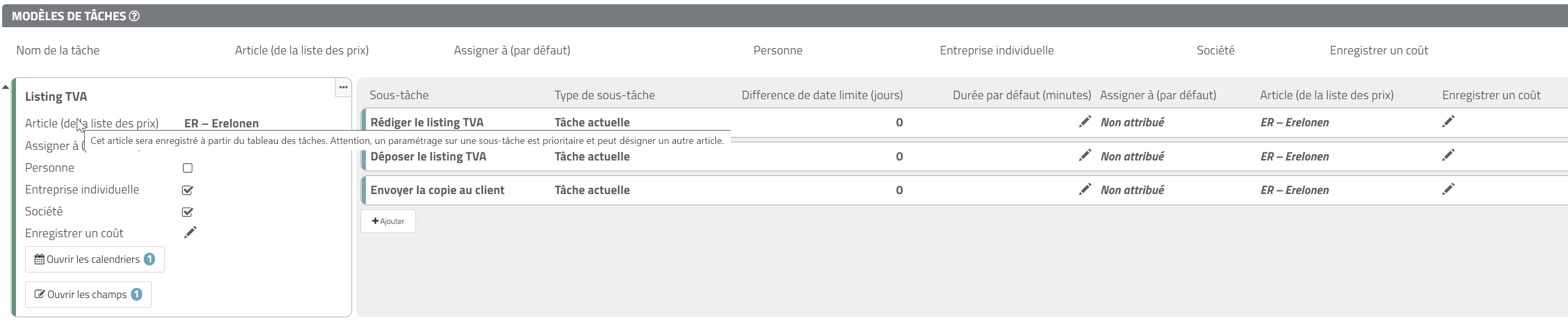
Task: Add a sub-task with the Ajouter button
Action: point(388,221)
